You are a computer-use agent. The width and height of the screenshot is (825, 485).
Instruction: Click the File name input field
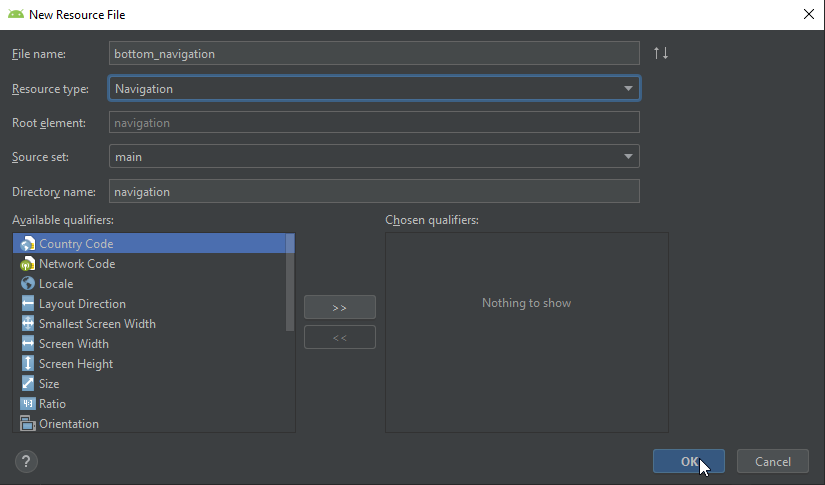pos(374,54)
